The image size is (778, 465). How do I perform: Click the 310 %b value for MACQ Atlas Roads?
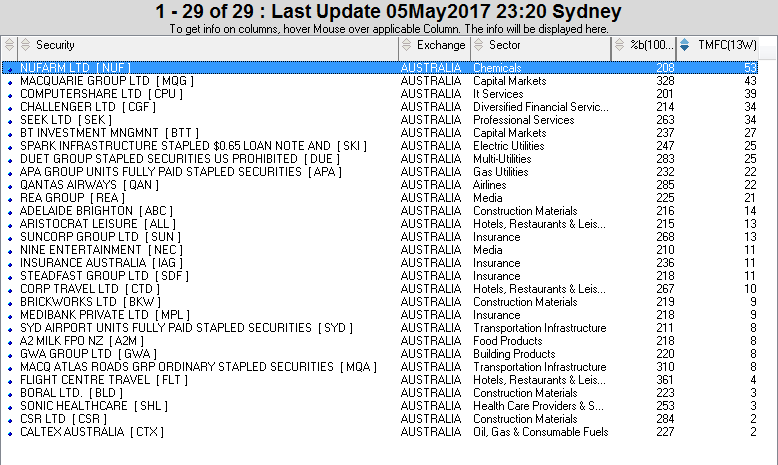click(665, 366)
